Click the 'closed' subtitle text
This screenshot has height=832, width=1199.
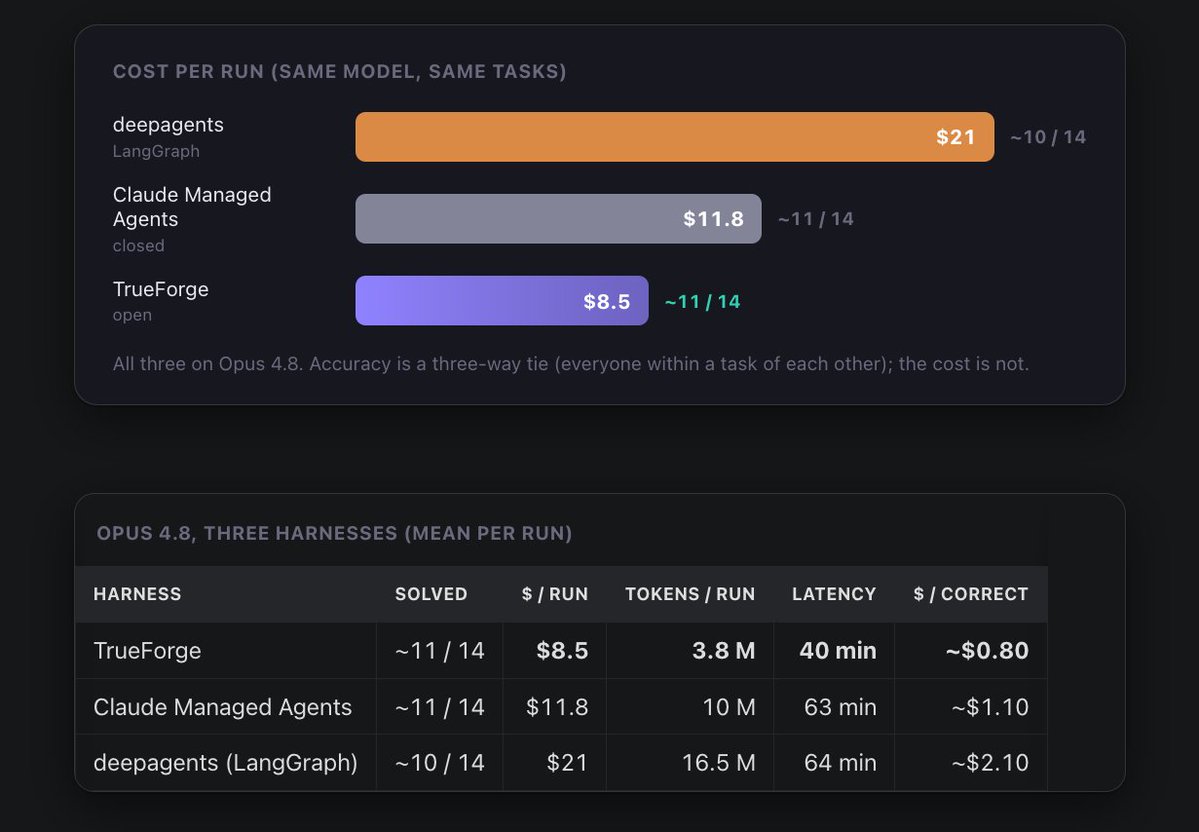(x=138, y=245)
